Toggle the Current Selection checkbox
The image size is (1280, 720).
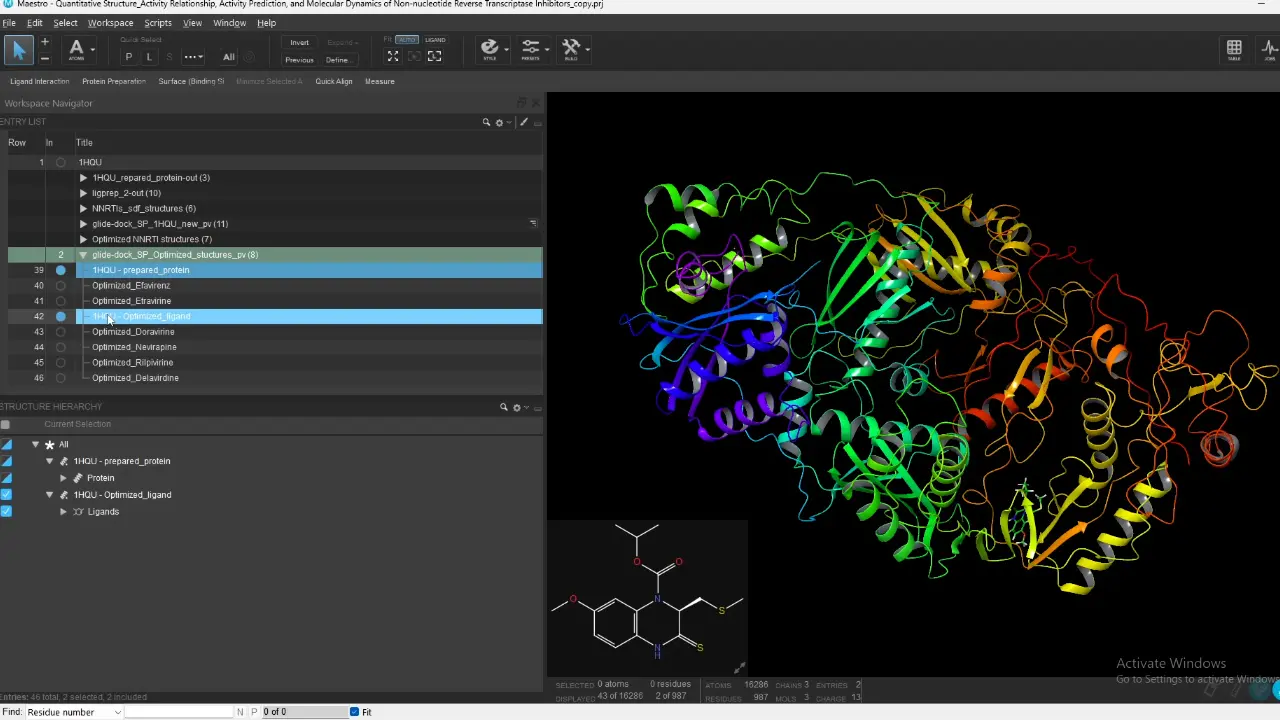(6, 424)
